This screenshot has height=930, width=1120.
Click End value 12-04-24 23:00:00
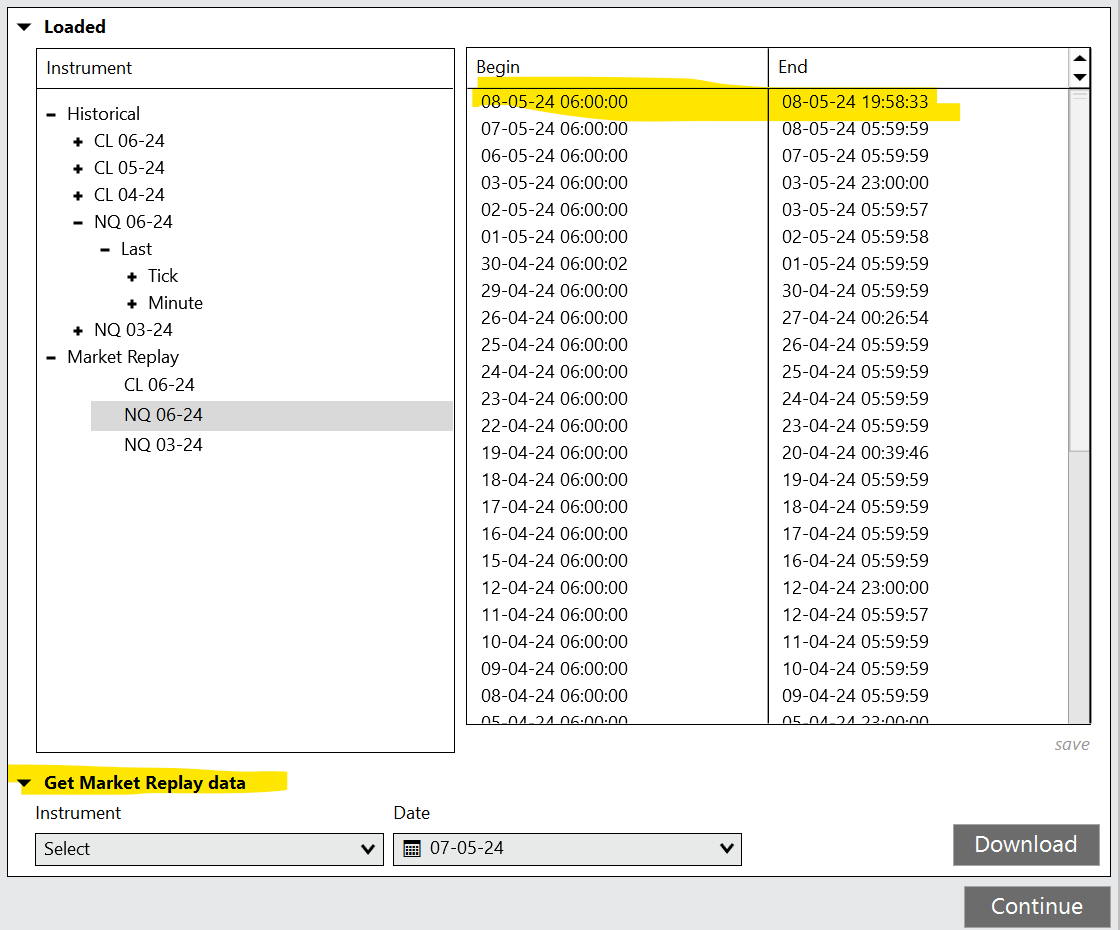855,589
